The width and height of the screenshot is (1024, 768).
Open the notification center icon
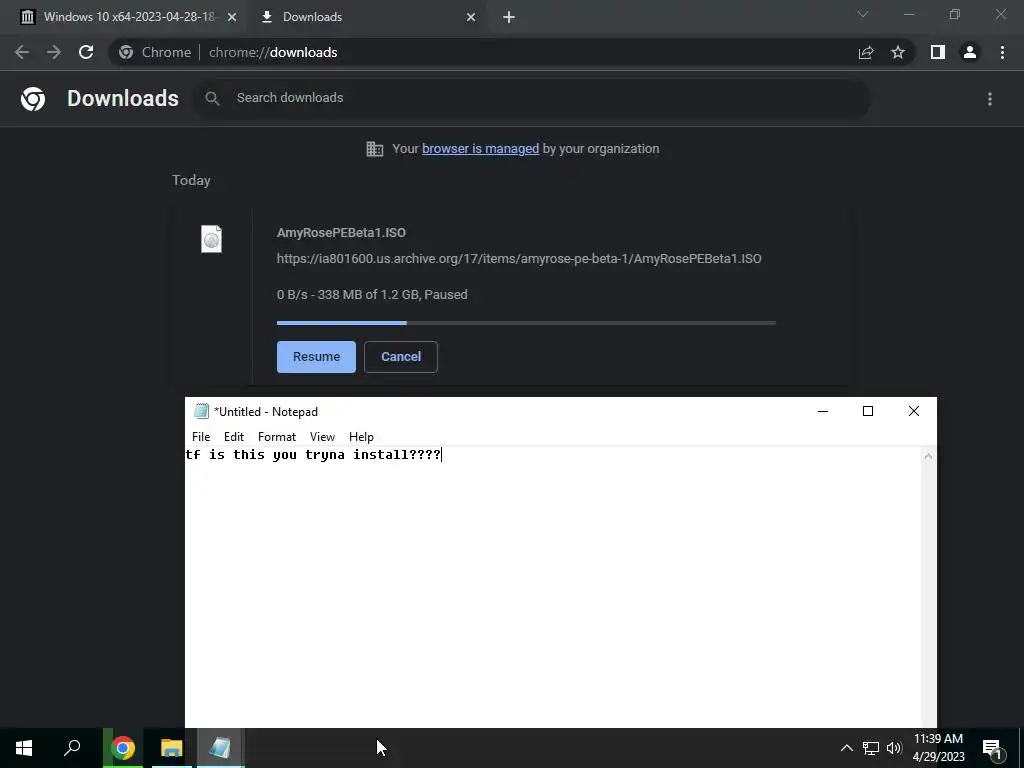click(992, 748)
